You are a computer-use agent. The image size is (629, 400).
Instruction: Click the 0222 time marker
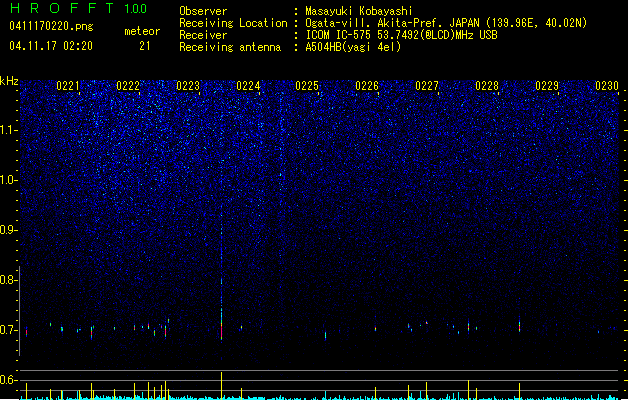click(128, 86)
